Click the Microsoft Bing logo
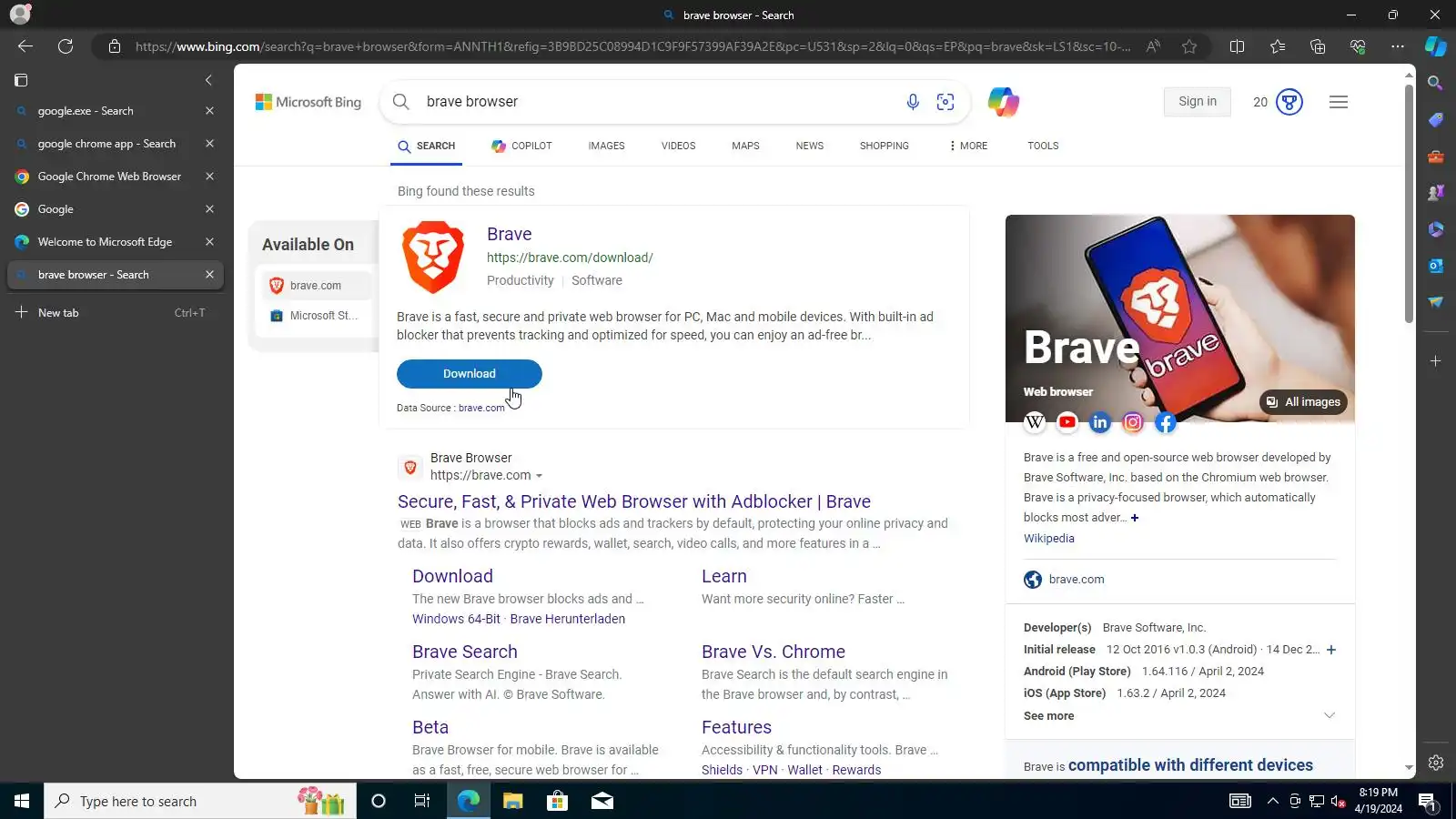The width and height of the screenshot is (1456, 819). 308,102
